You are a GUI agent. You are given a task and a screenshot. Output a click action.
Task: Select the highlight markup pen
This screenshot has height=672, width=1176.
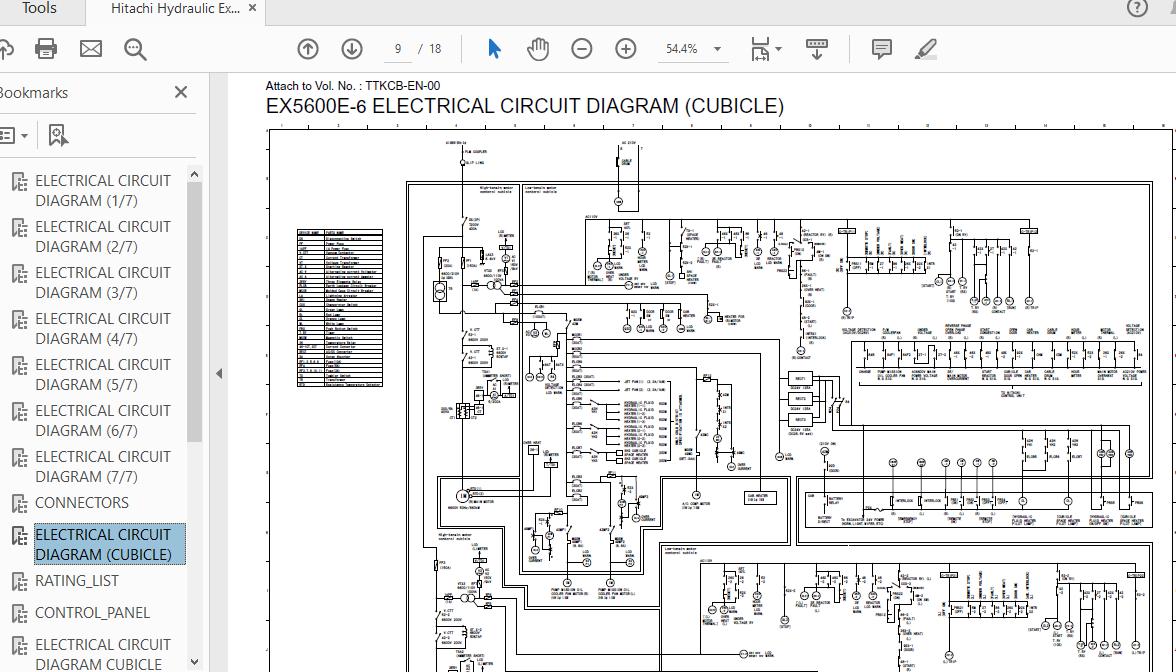(x=925, y=47)
